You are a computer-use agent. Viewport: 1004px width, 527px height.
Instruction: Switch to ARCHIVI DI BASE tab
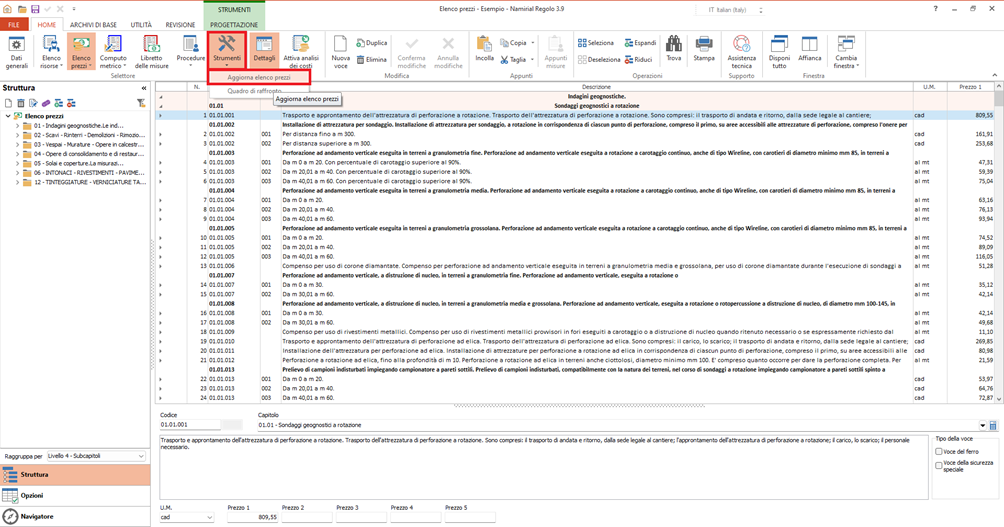point(93,25)
